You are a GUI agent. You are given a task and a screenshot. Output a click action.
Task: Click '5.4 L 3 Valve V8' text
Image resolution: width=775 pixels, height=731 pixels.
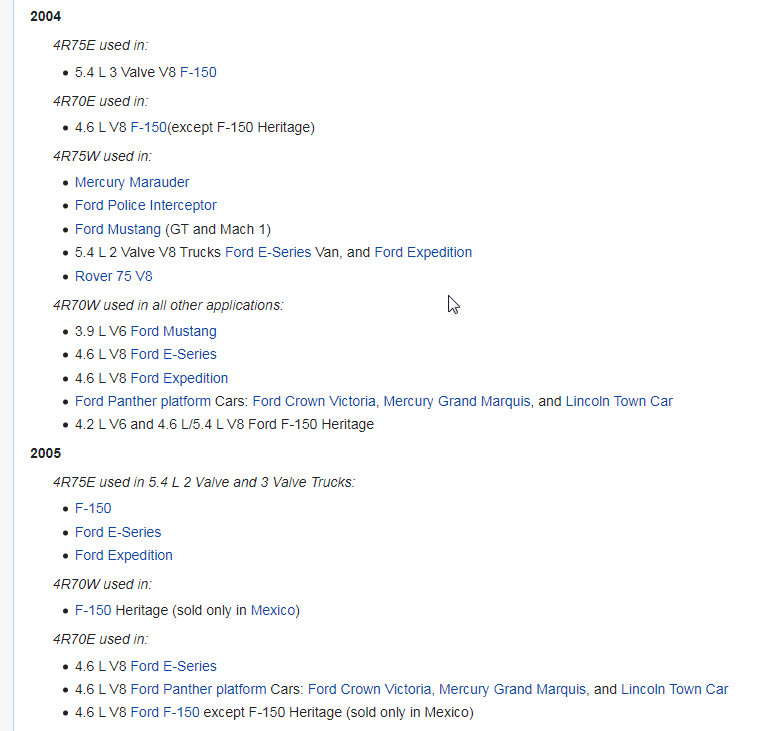126,72
